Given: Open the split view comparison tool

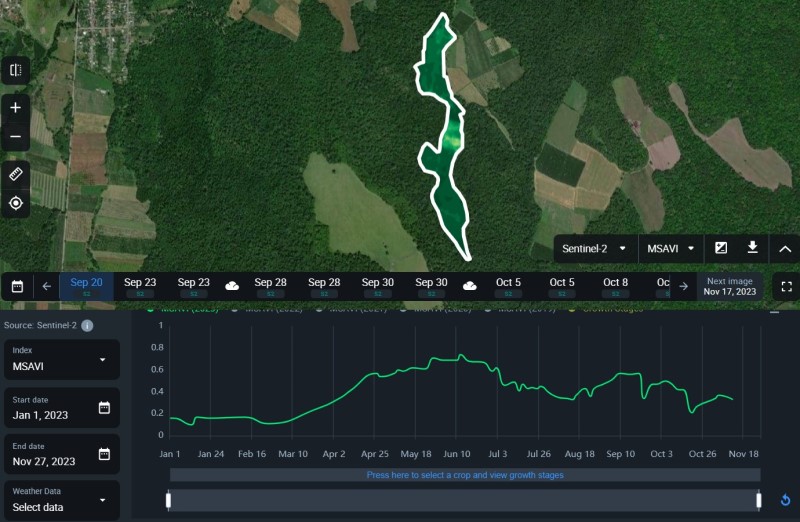Looking at the screenshot, I should coord(15,70).
